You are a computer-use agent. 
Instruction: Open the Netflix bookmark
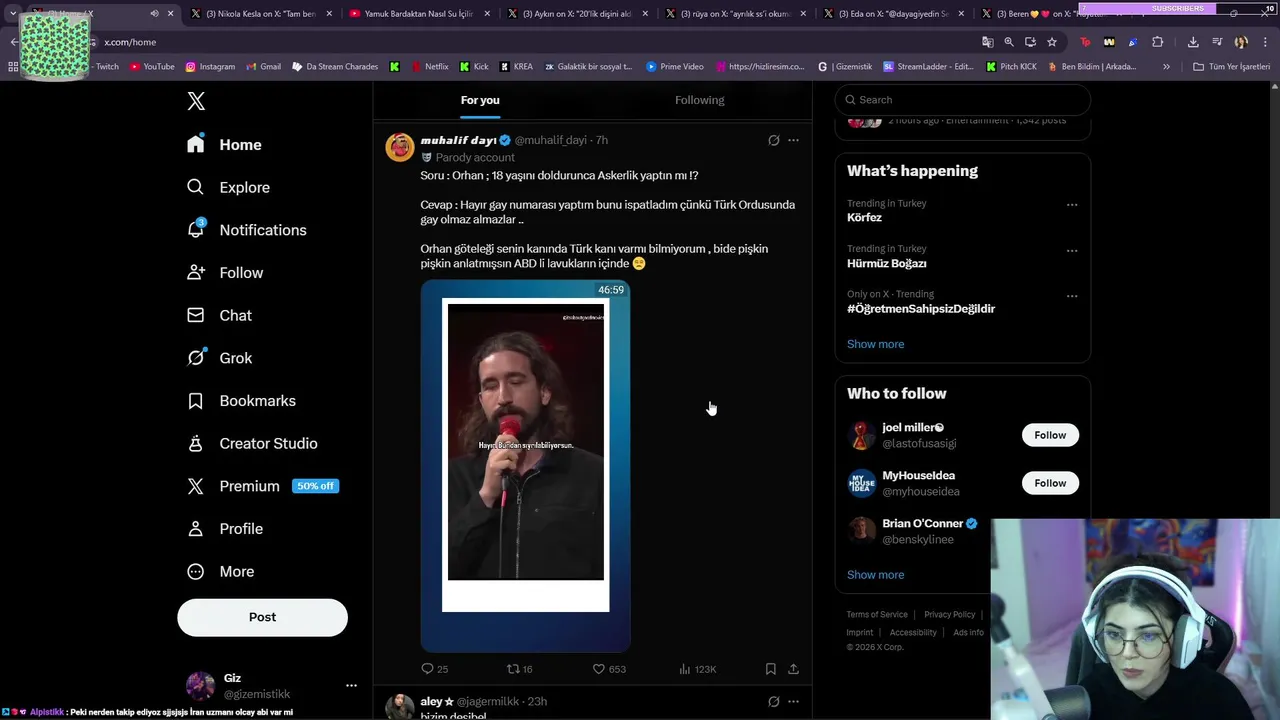429,67
